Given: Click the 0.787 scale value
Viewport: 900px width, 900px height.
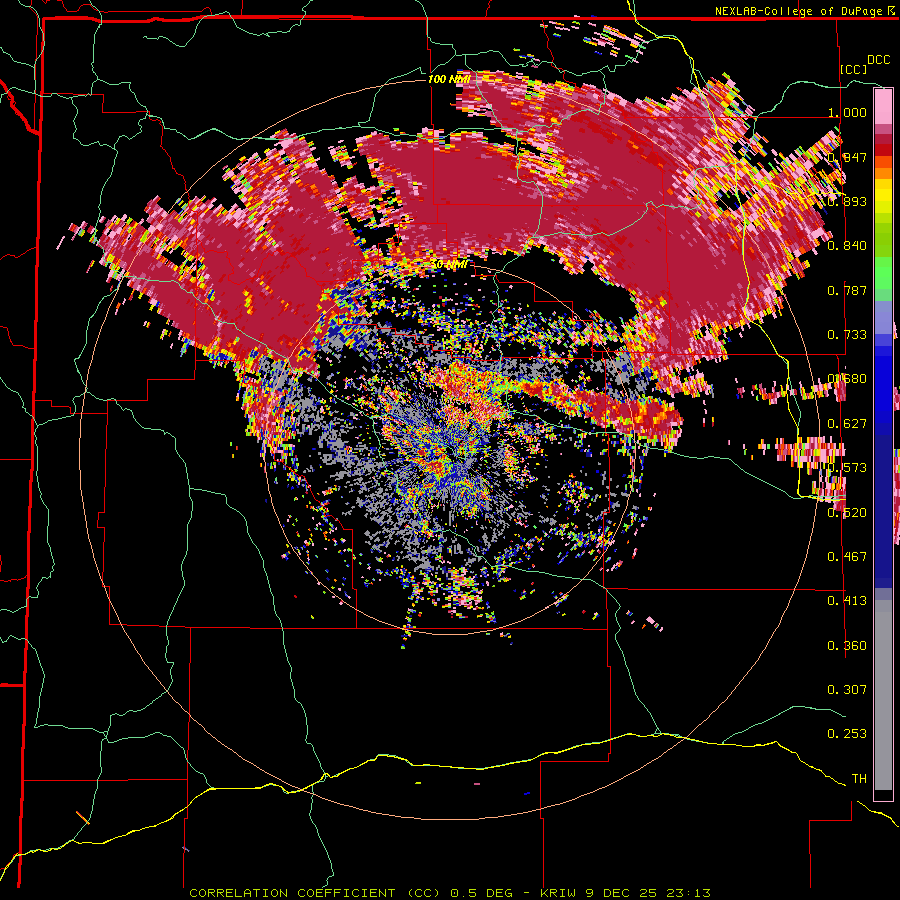Looking at the screenshot, I should [x=847, y=290].
